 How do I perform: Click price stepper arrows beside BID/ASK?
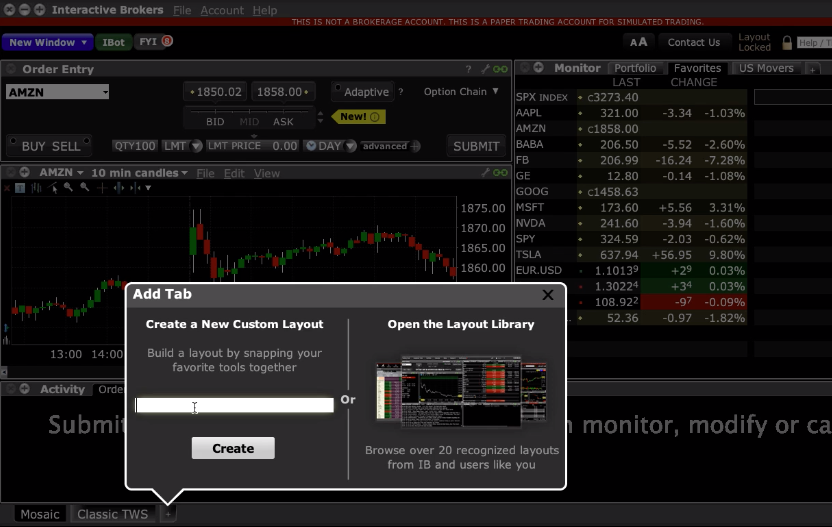(x=320, y=117)
